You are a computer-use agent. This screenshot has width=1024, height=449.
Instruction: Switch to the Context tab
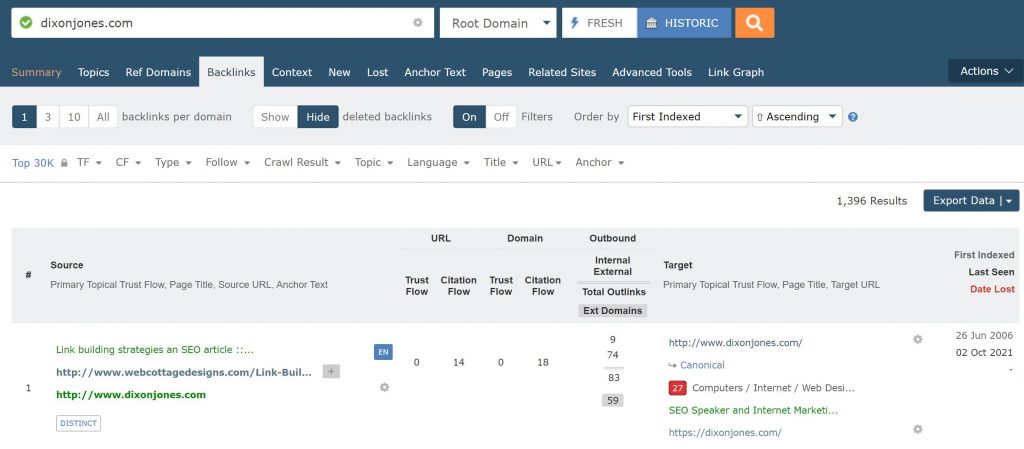point(292,72)
